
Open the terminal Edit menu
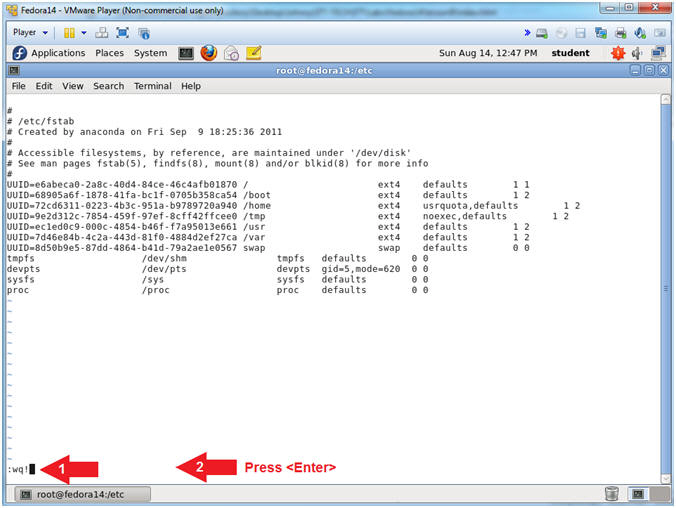44,86
